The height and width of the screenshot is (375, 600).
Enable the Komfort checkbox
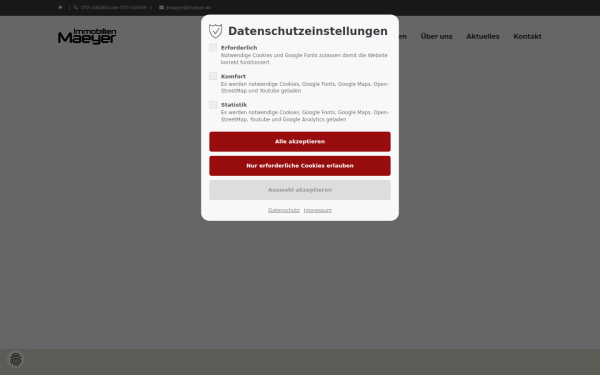(213, 76)
